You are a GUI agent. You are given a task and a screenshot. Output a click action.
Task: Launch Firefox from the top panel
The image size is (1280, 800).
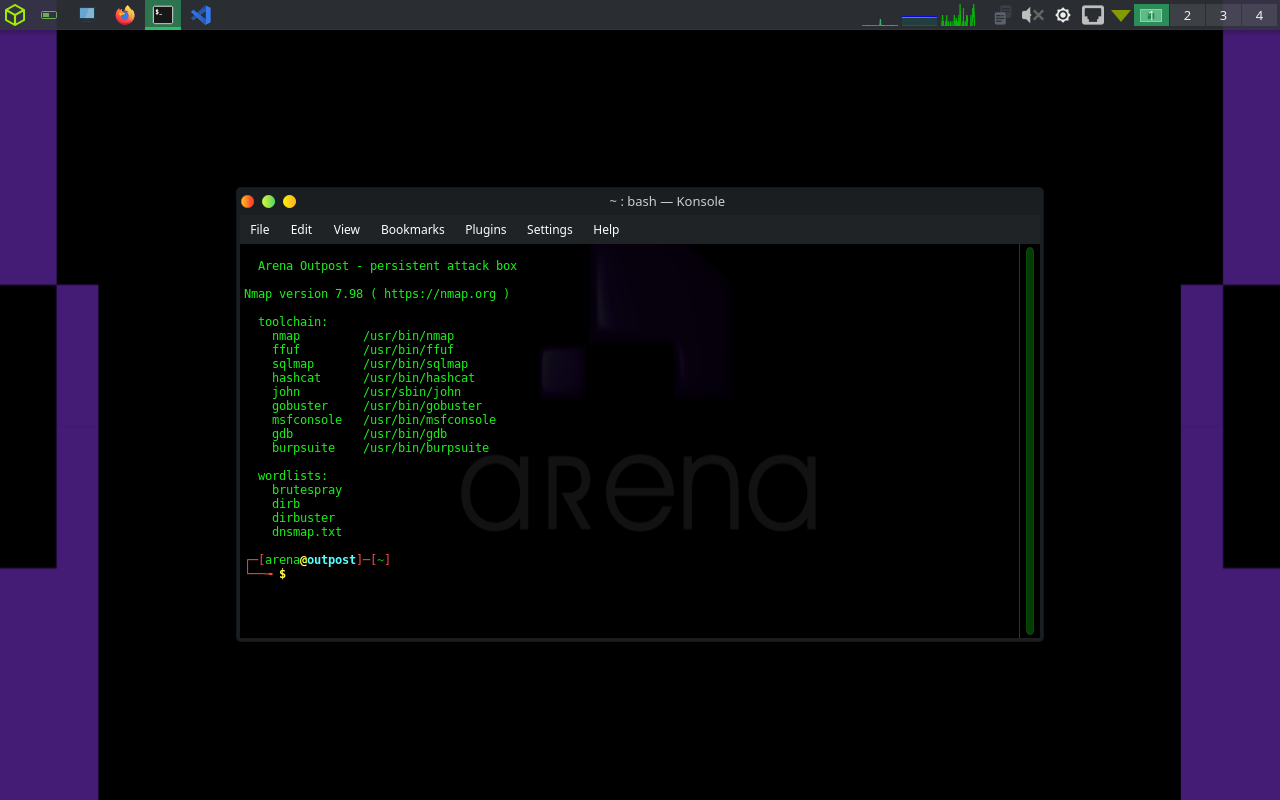[125, 15]
